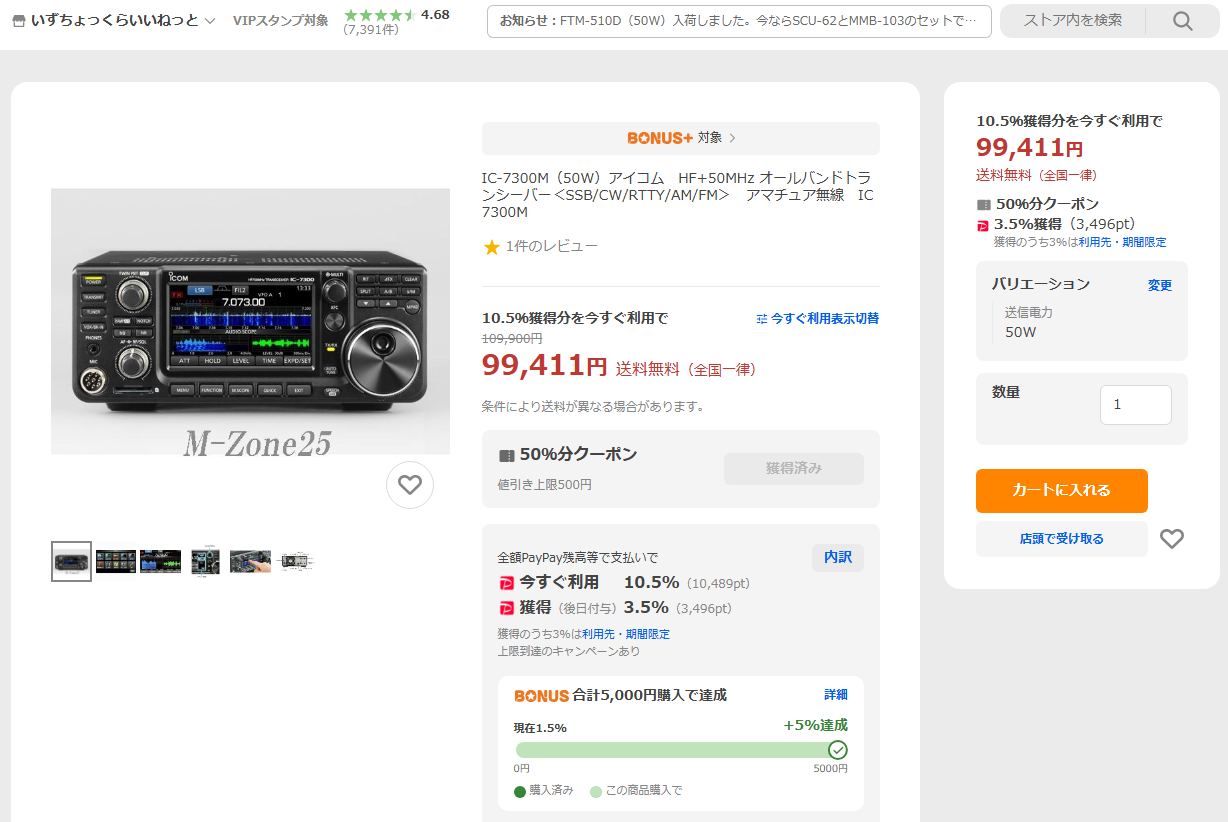
Task: Click the magnifier search icon
Action: [x=1183, y=21]
